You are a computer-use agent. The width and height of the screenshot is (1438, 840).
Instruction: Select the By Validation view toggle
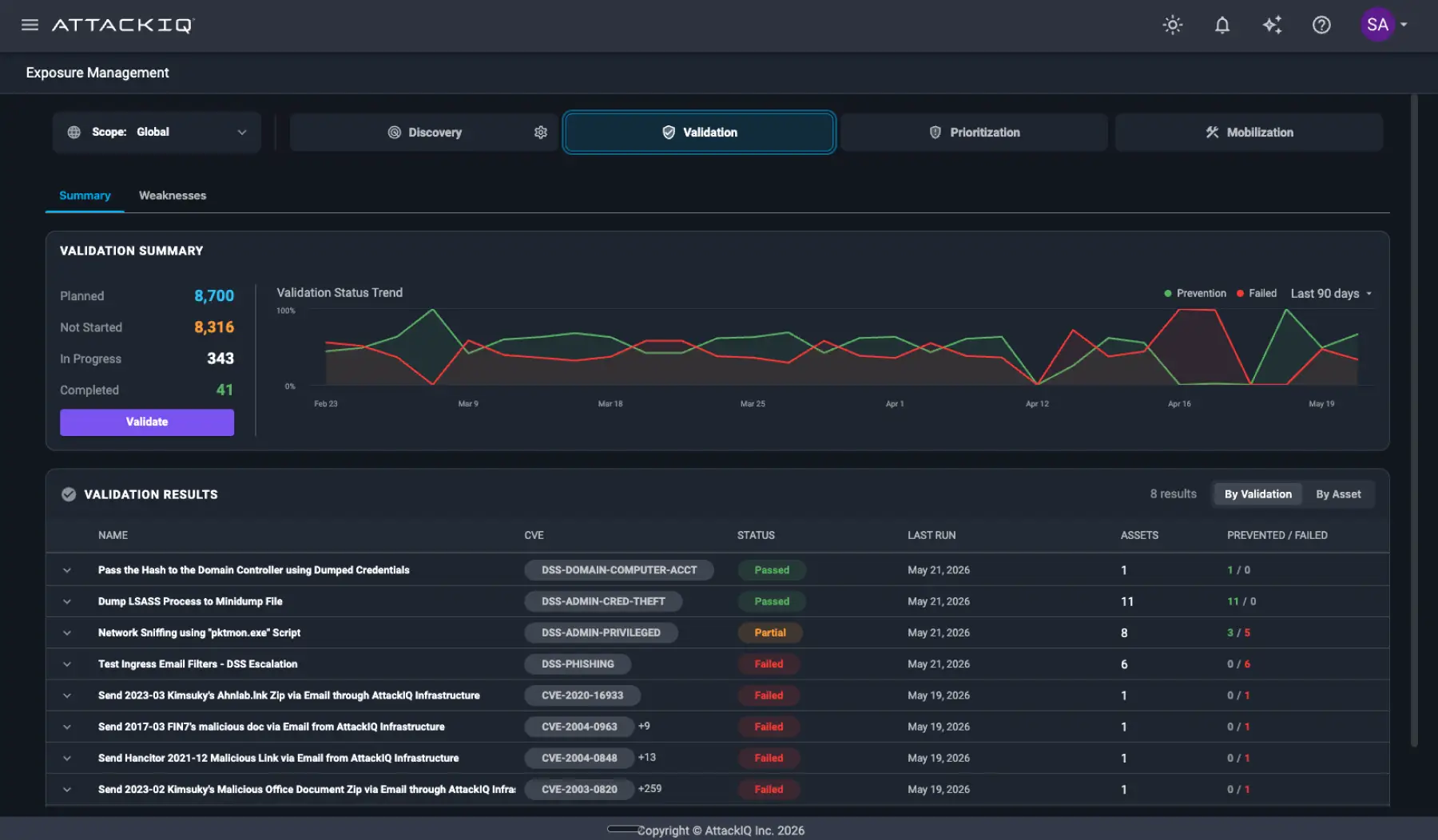click(1257, 494)
